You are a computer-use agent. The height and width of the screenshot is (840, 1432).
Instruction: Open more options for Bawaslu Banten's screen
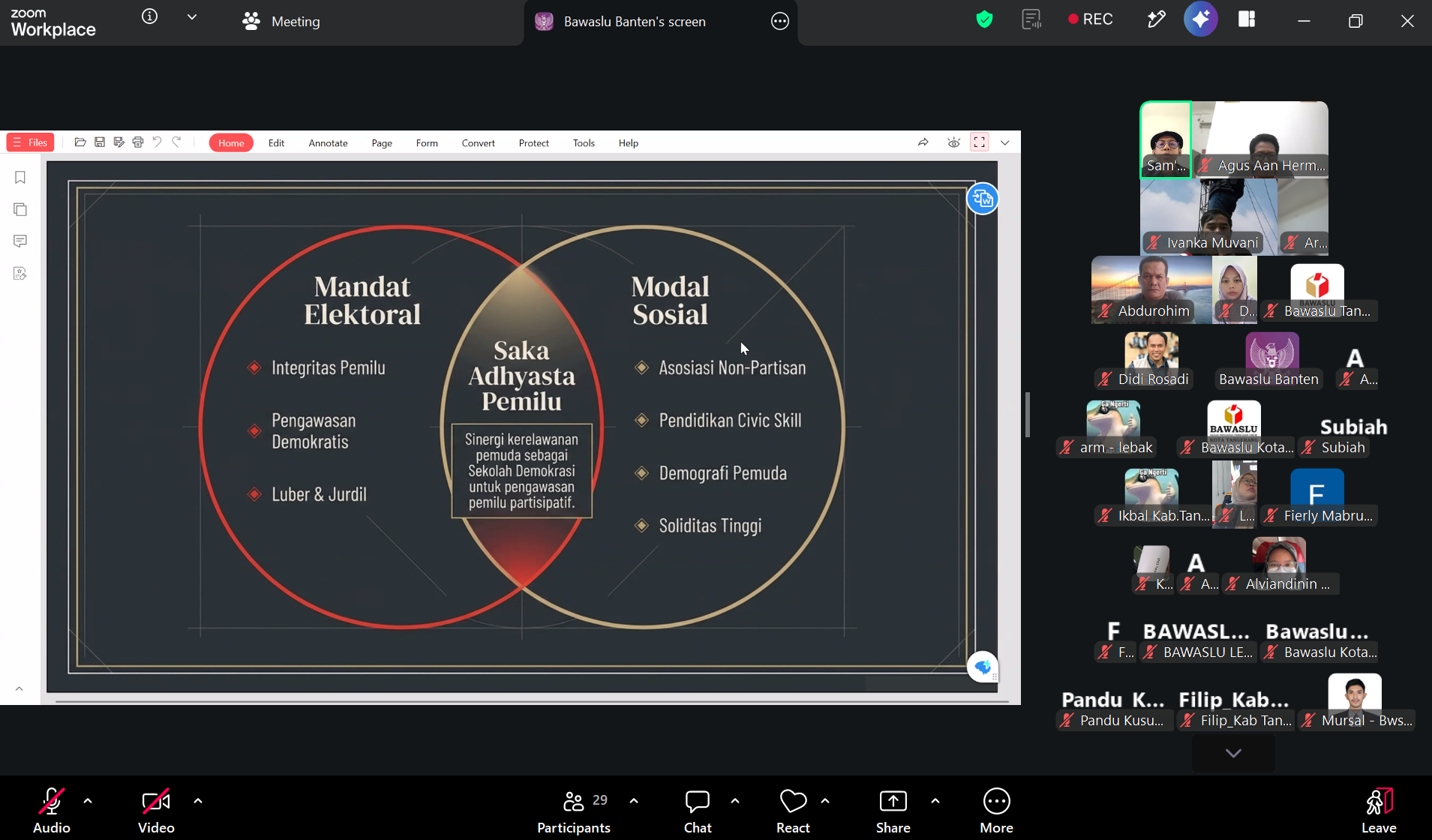pyautogui.click(x=780, y=21)
